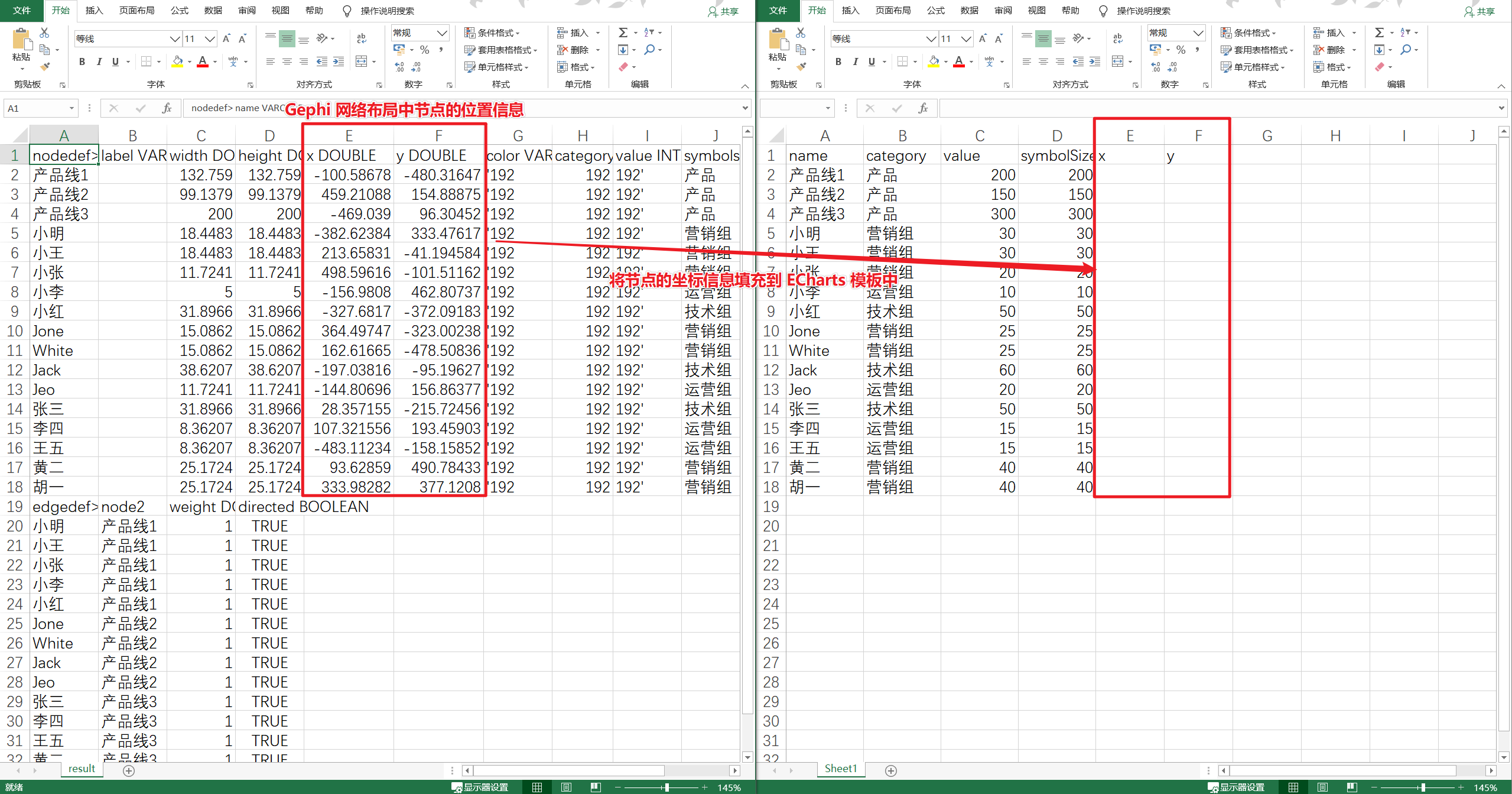The image size is (1512, 794).
Task: Click Insert Function fx in left window
Action: (167, 108)
